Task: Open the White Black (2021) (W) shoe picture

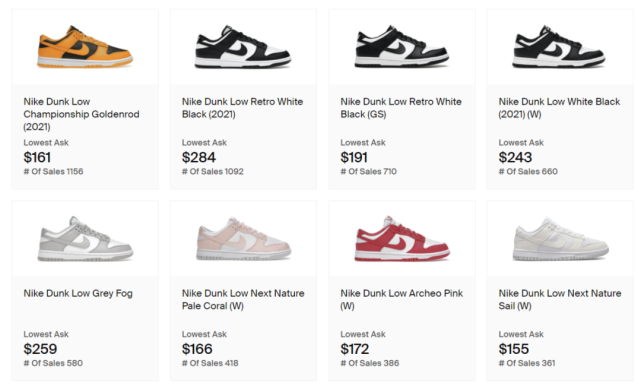Action: click(x=559, y=47)
